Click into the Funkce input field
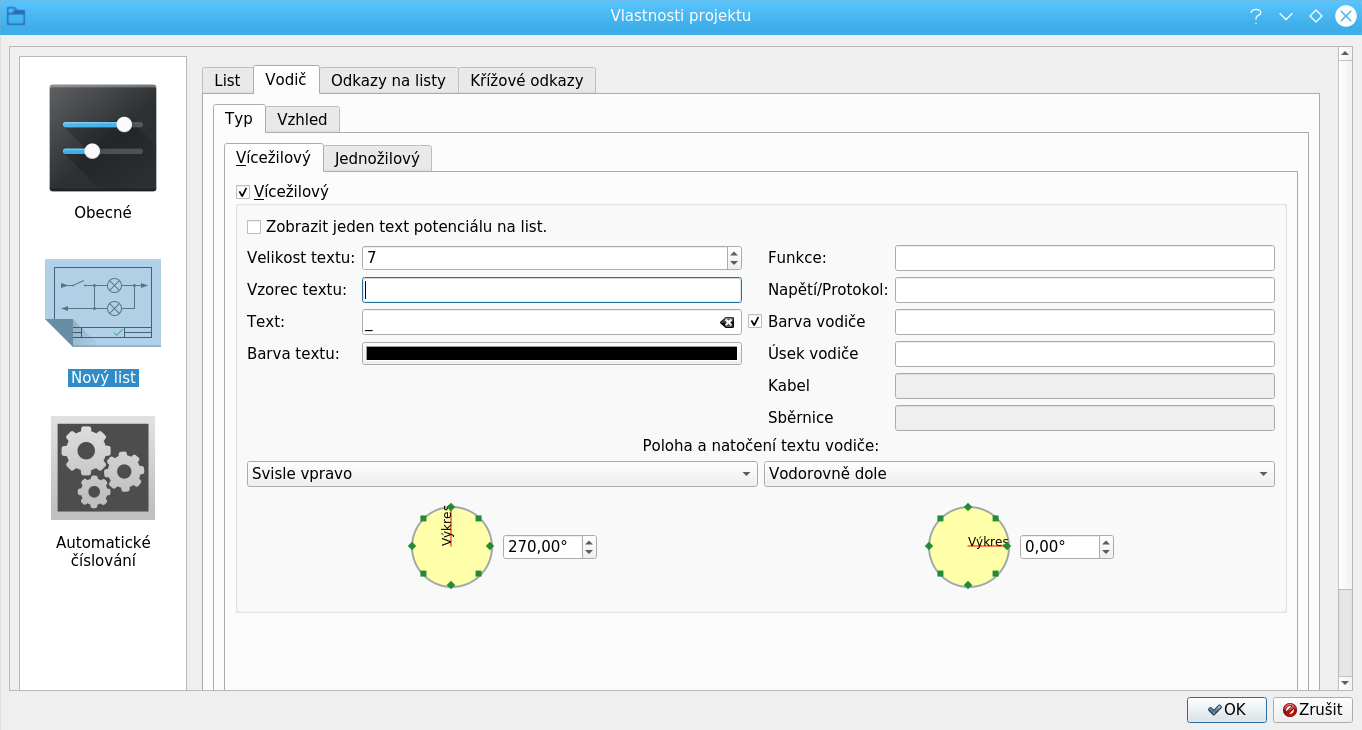 tap(1084, 258)
